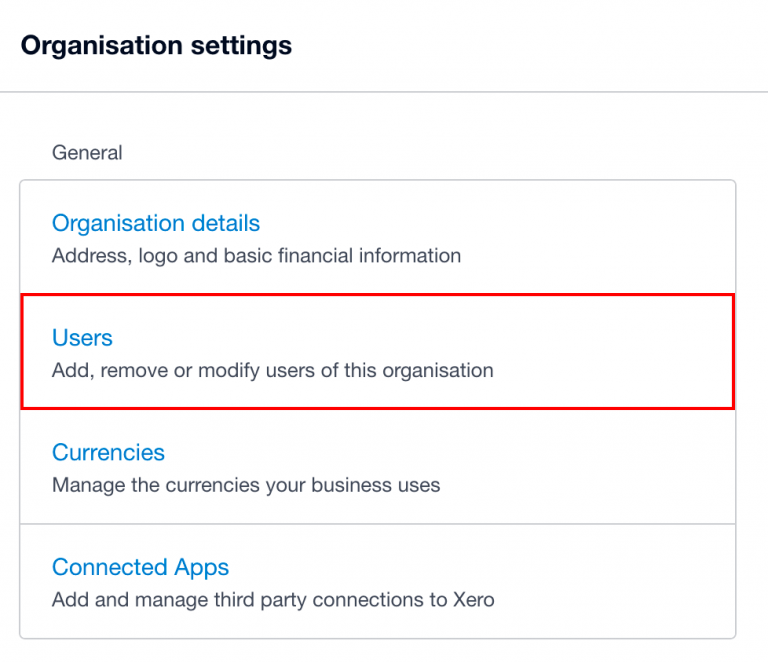This screenshot has width=768, height=663.
Task: Click the "Manage the currencies your business uses" text
Action: 246,486
